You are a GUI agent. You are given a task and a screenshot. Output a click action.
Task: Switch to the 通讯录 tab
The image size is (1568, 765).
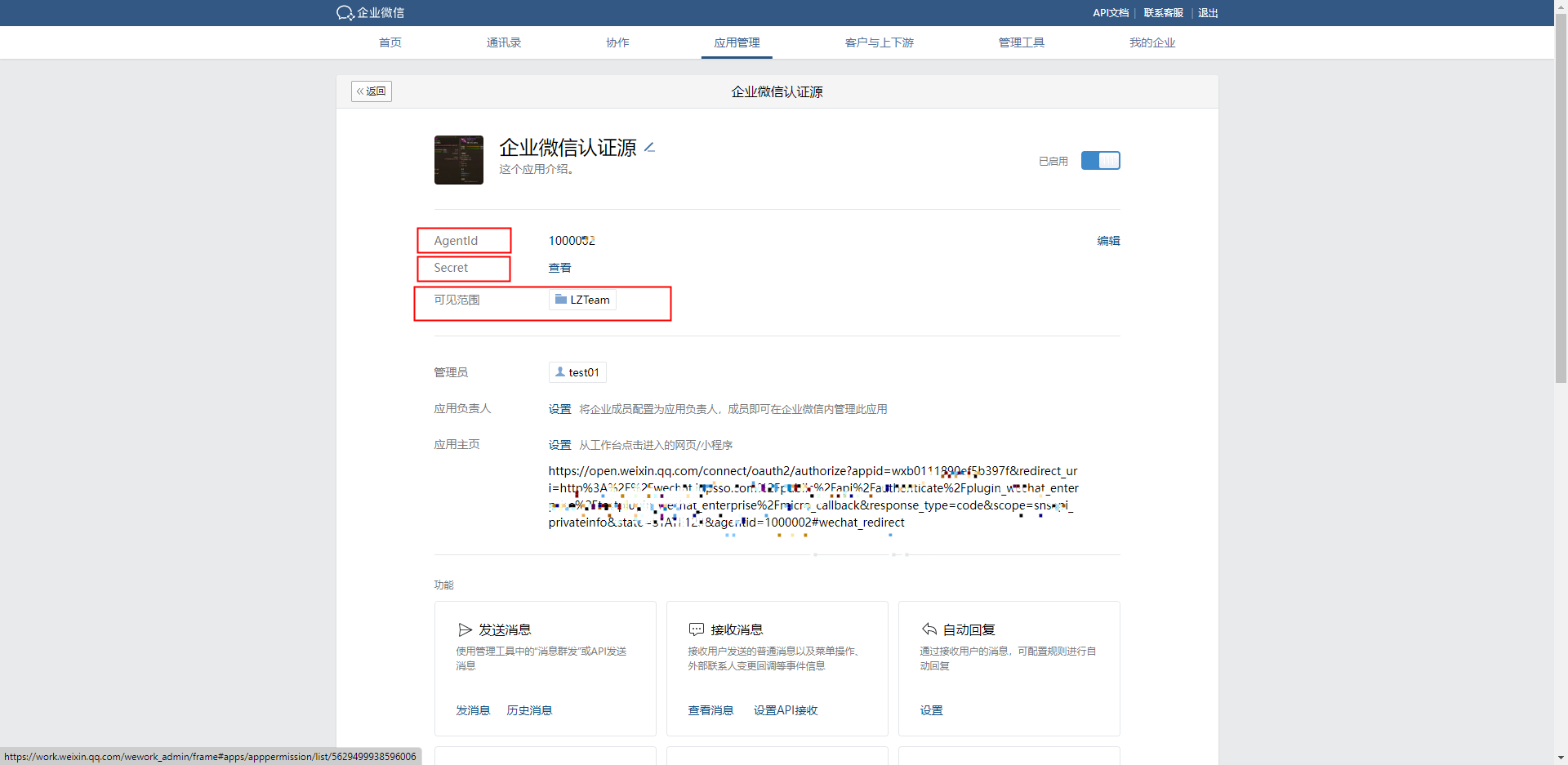click(503, 42)
